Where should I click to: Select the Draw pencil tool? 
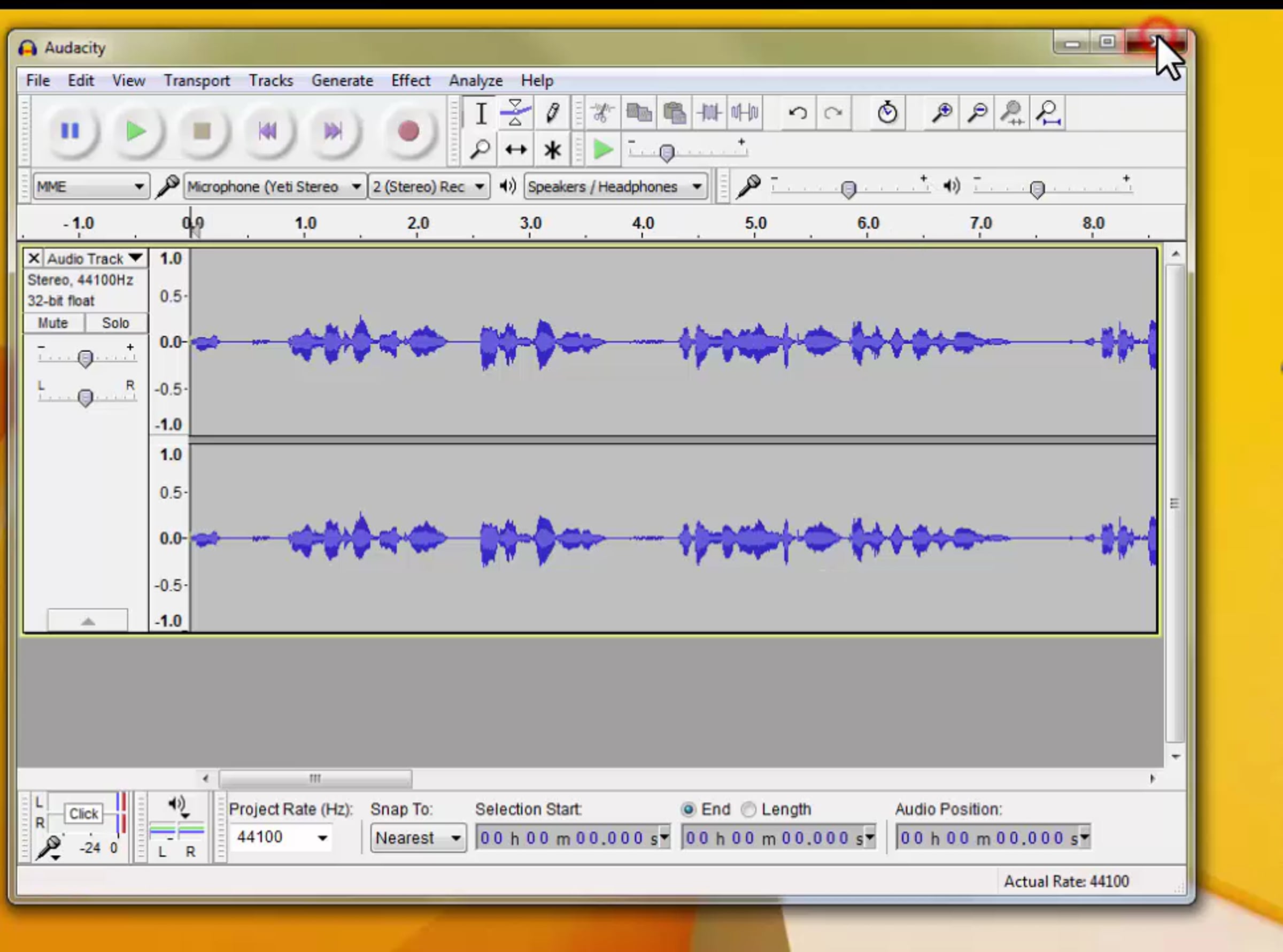[552, 112]
